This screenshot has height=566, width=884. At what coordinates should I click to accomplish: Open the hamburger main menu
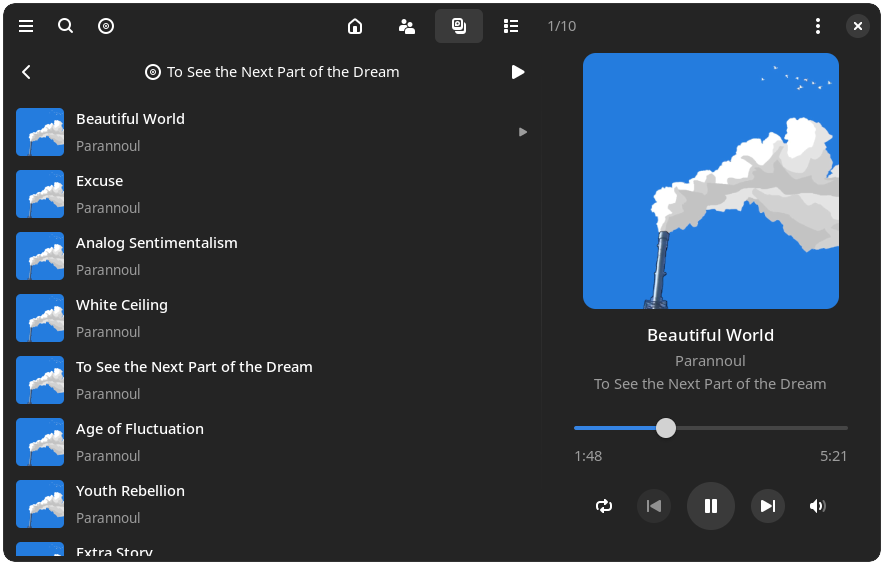[26, 26]
